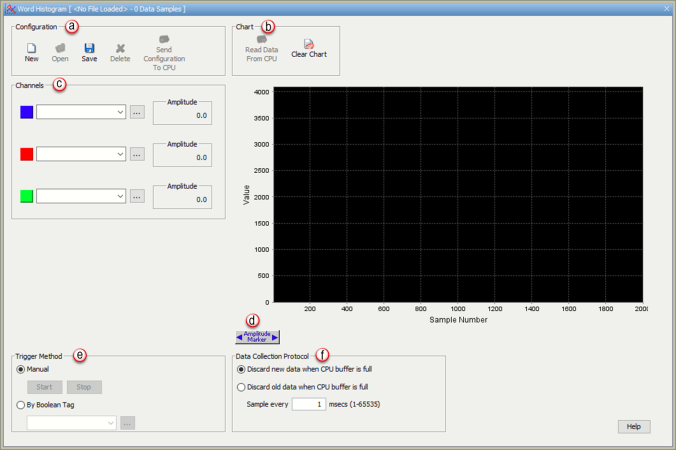The width and height of the screenshot is (676, 450).
Task: Click the Delete configuration icon
Action: (120, 48)
